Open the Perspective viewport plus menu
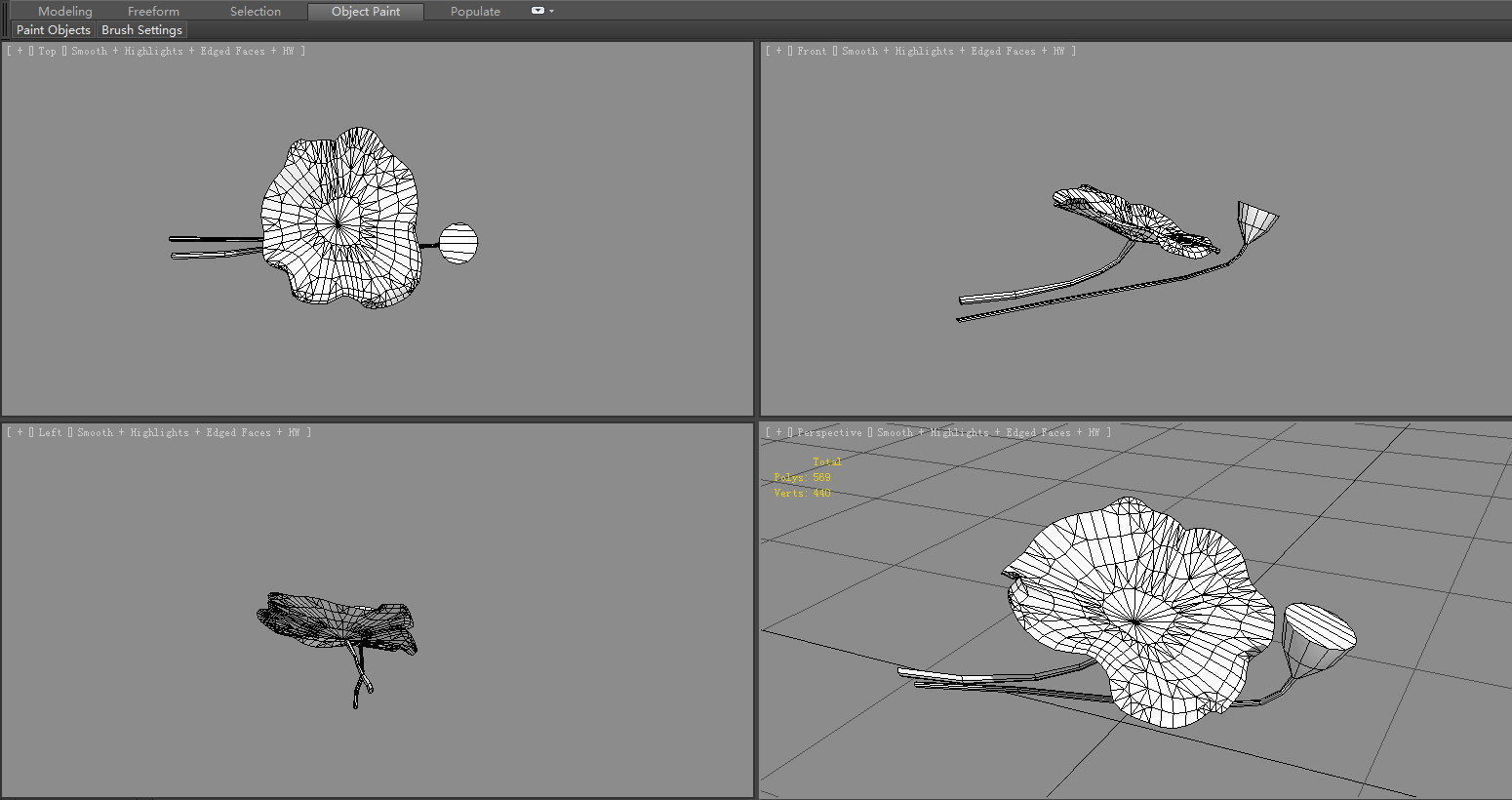The height and width of the screenshot is (800, 1512). tap(778, 432)
